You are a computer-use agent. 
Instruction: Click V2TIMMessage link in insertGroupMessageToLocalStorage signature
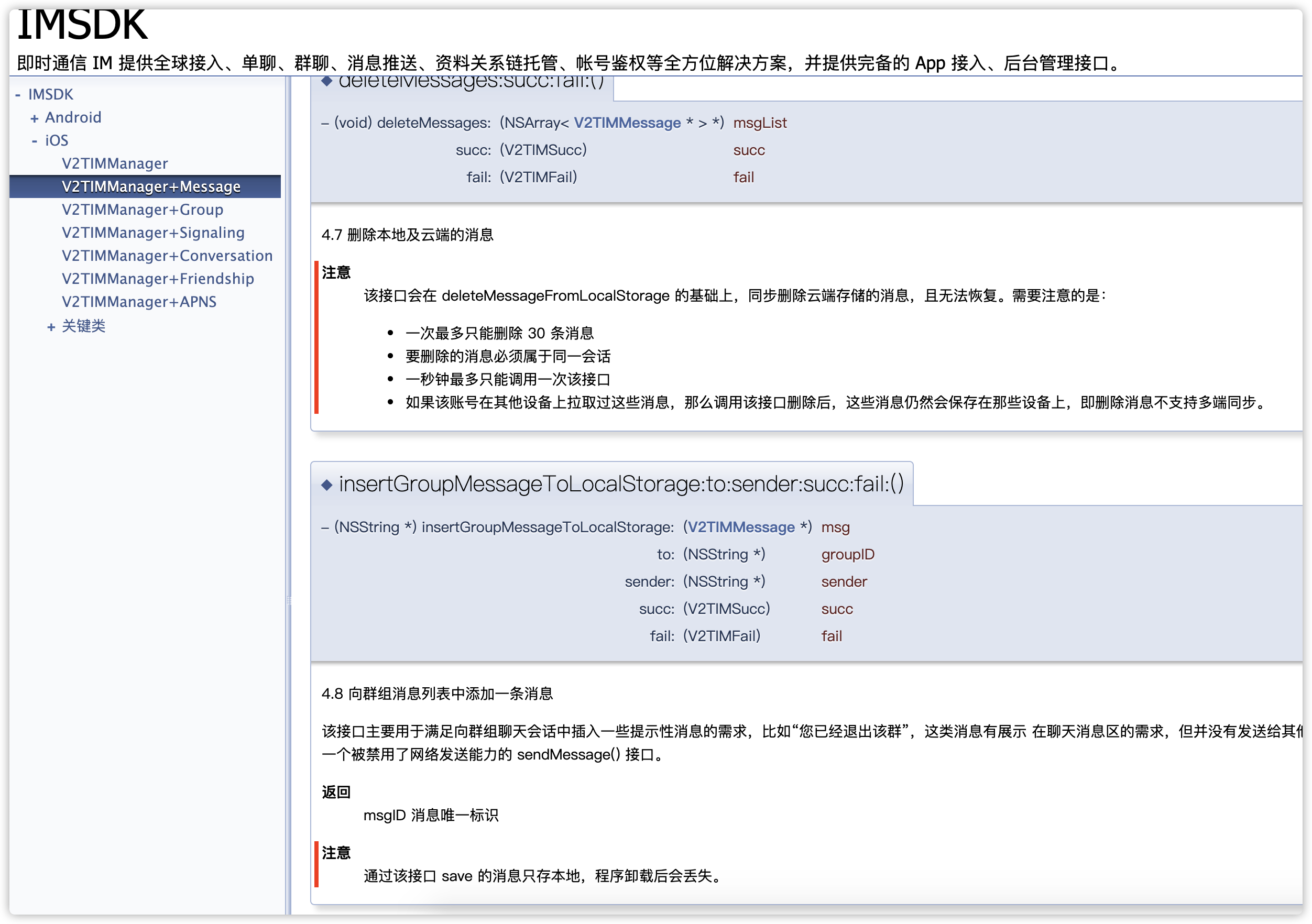(x=740, y=527)
